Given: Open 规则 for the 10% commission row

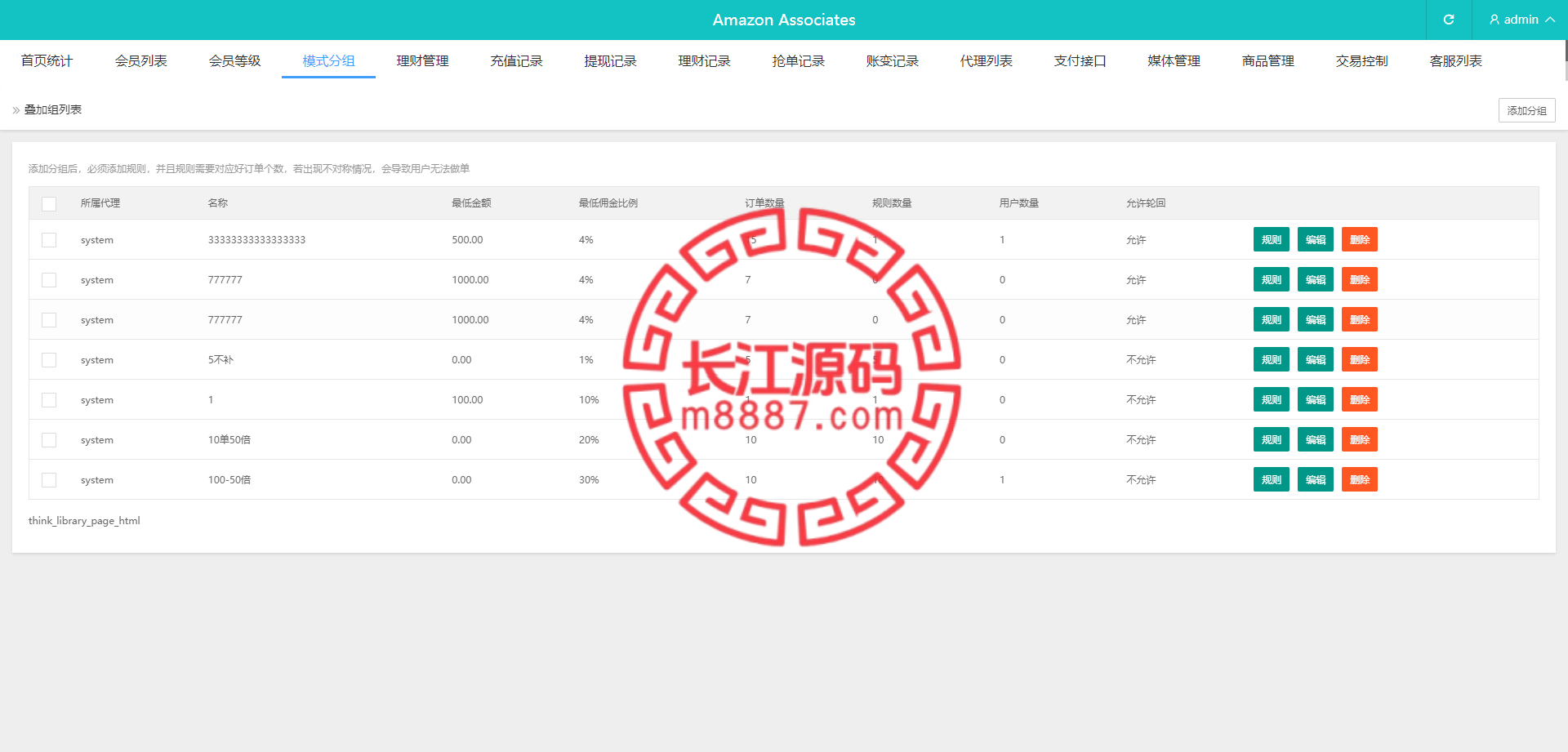Looking at the screenshot, I should pyautogui.click(x=1272, y=400).
